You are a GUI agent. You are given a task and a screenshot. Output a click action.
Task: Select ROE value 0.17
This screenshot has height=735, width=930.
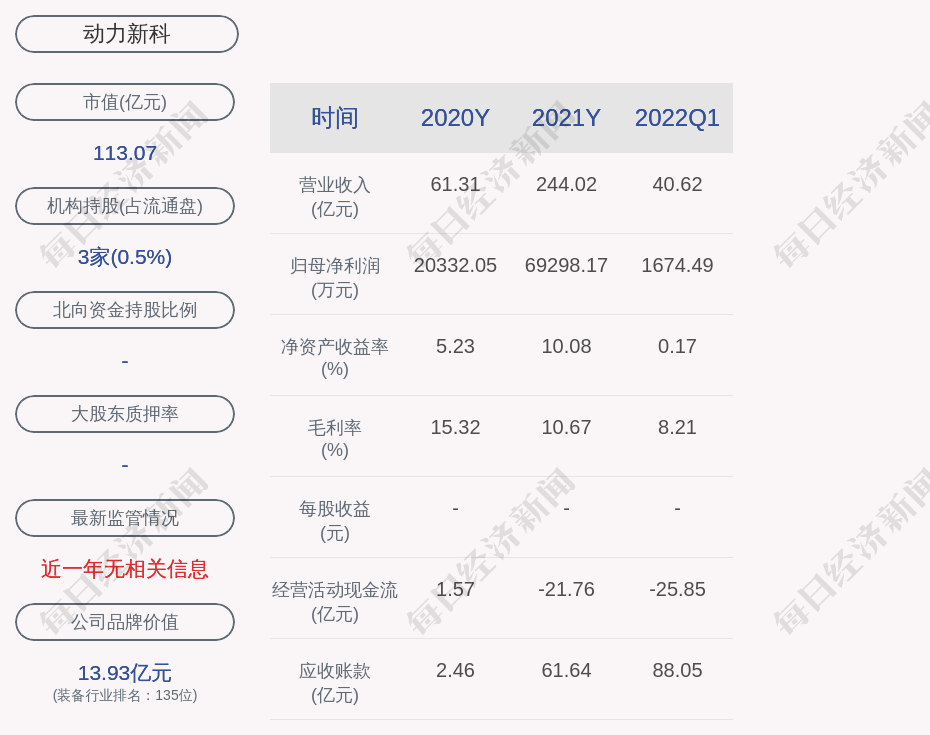pos(677,346)
